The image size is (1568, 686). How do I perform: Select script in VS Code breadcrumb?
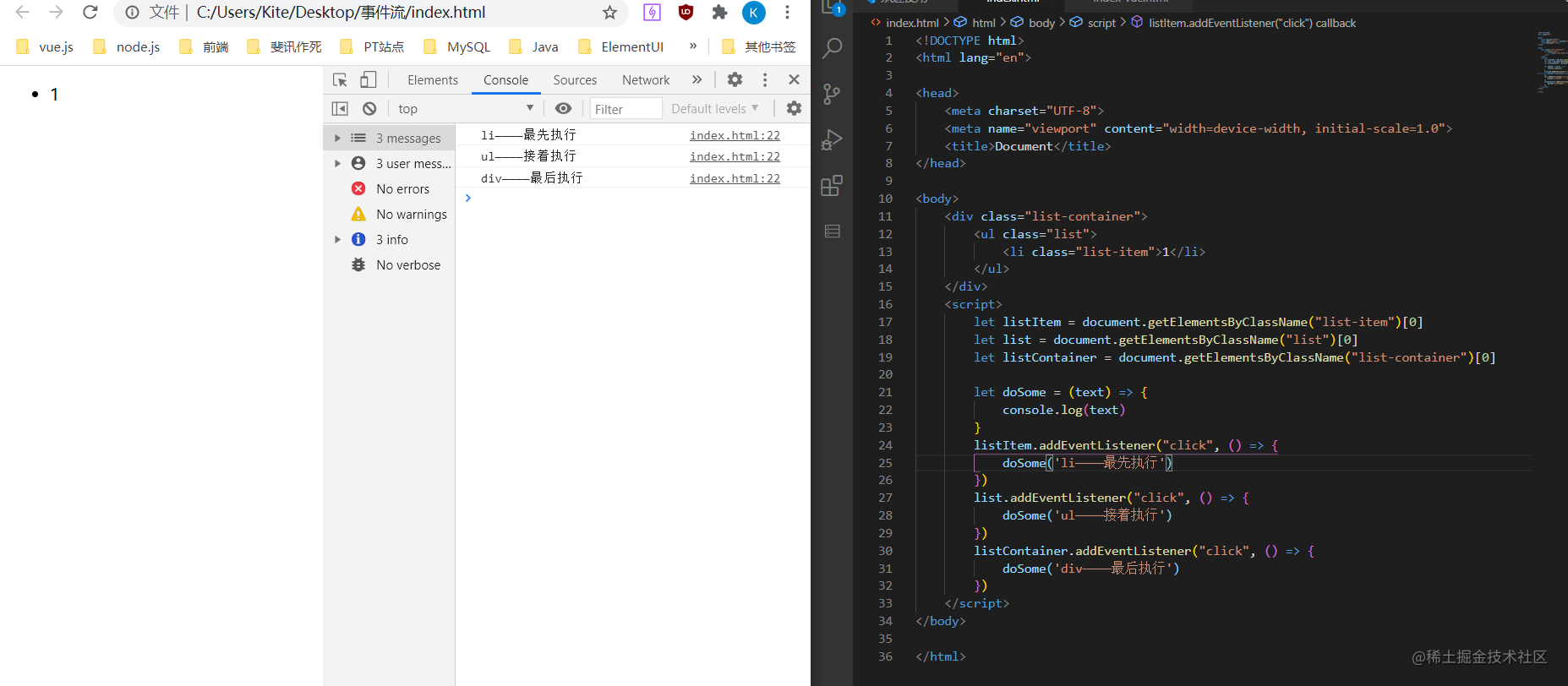tap(1101, 23)
